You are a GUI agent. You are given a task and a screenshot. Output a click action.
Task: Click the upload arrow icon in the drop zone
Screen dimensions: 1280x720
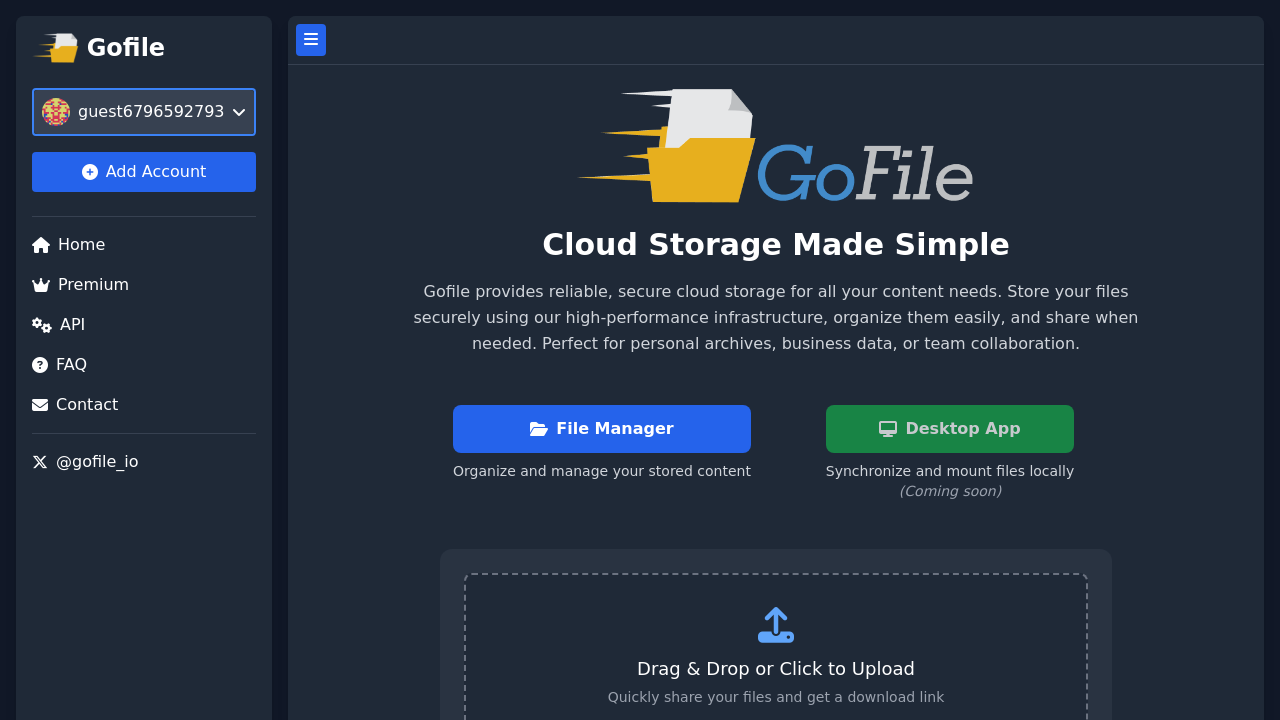tap(776, 625)
